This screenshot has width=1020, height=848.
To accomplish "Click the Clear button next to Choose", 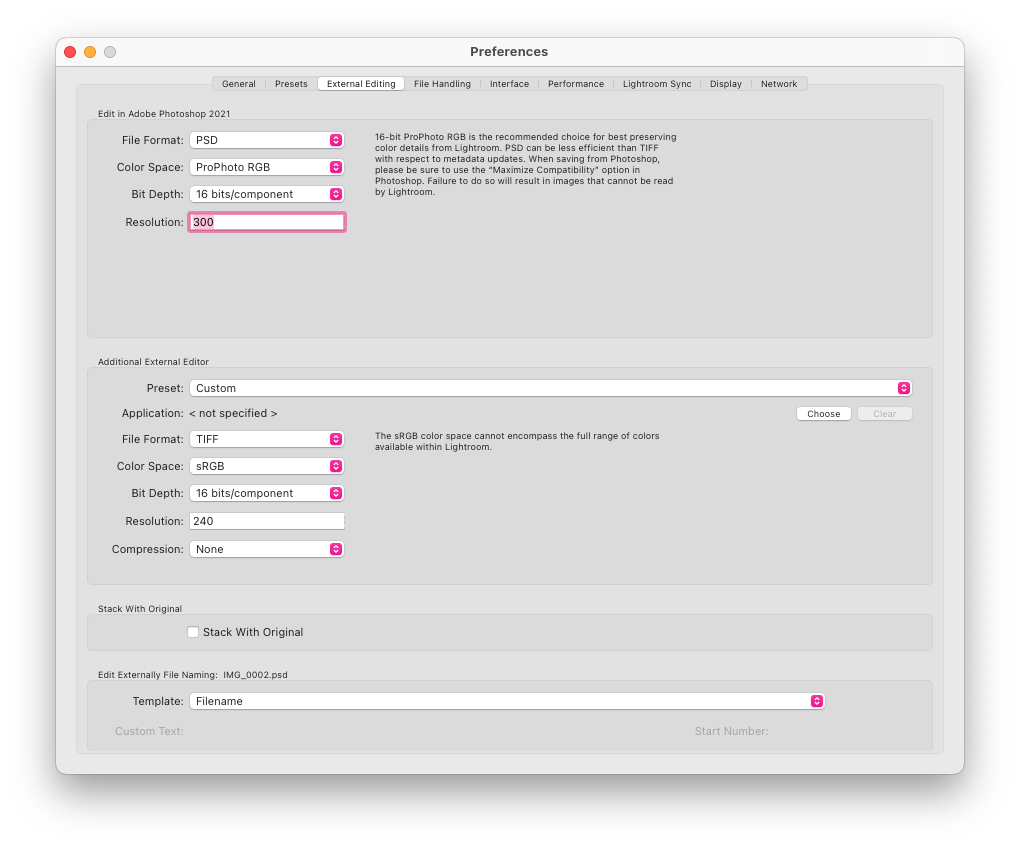I will (884, 413).
